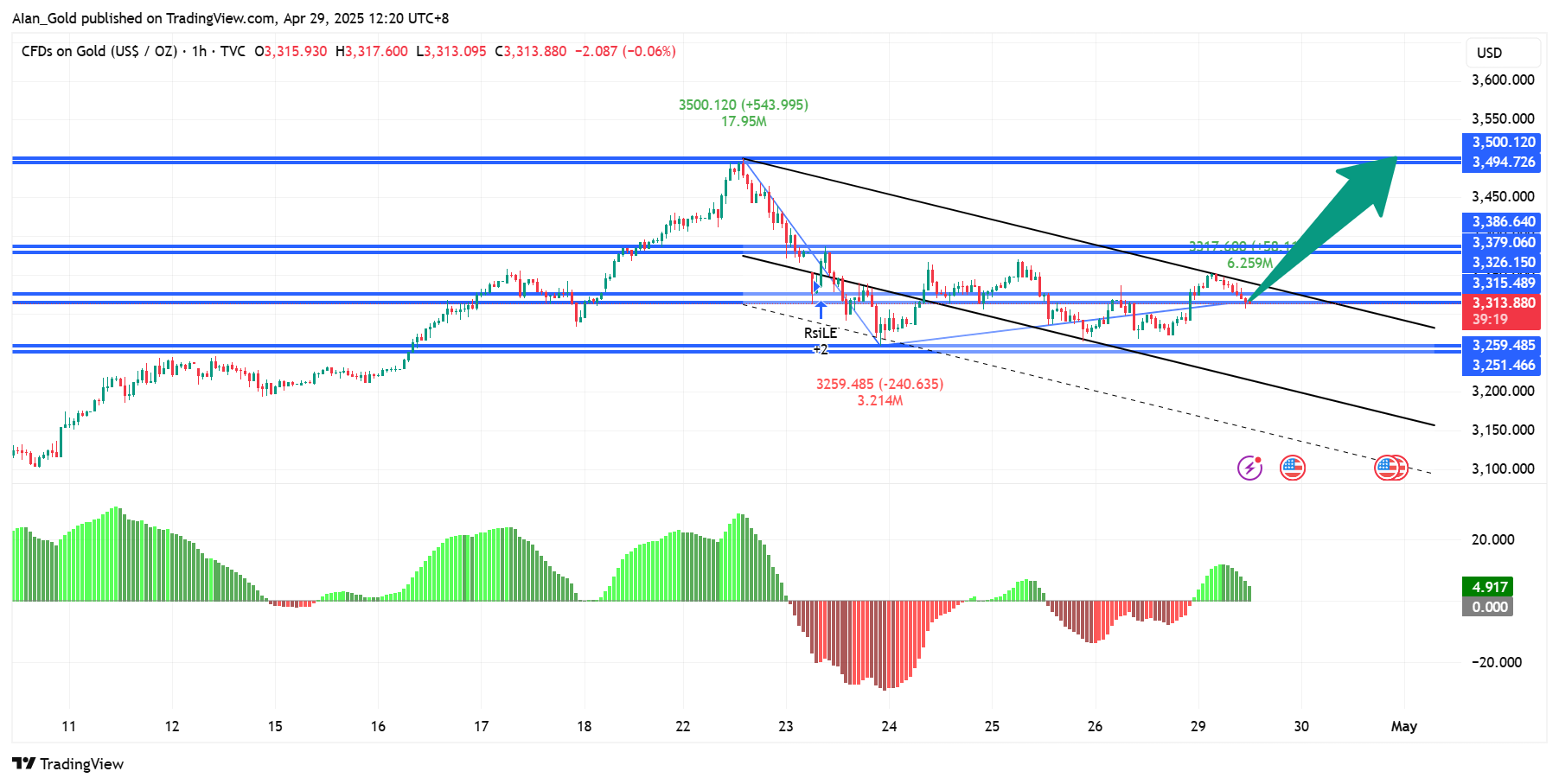This screenshot has width=1559, height=784.
Task: Click the TradingView wordmark text
Action: pyautogui.click(x=82, y=764)
